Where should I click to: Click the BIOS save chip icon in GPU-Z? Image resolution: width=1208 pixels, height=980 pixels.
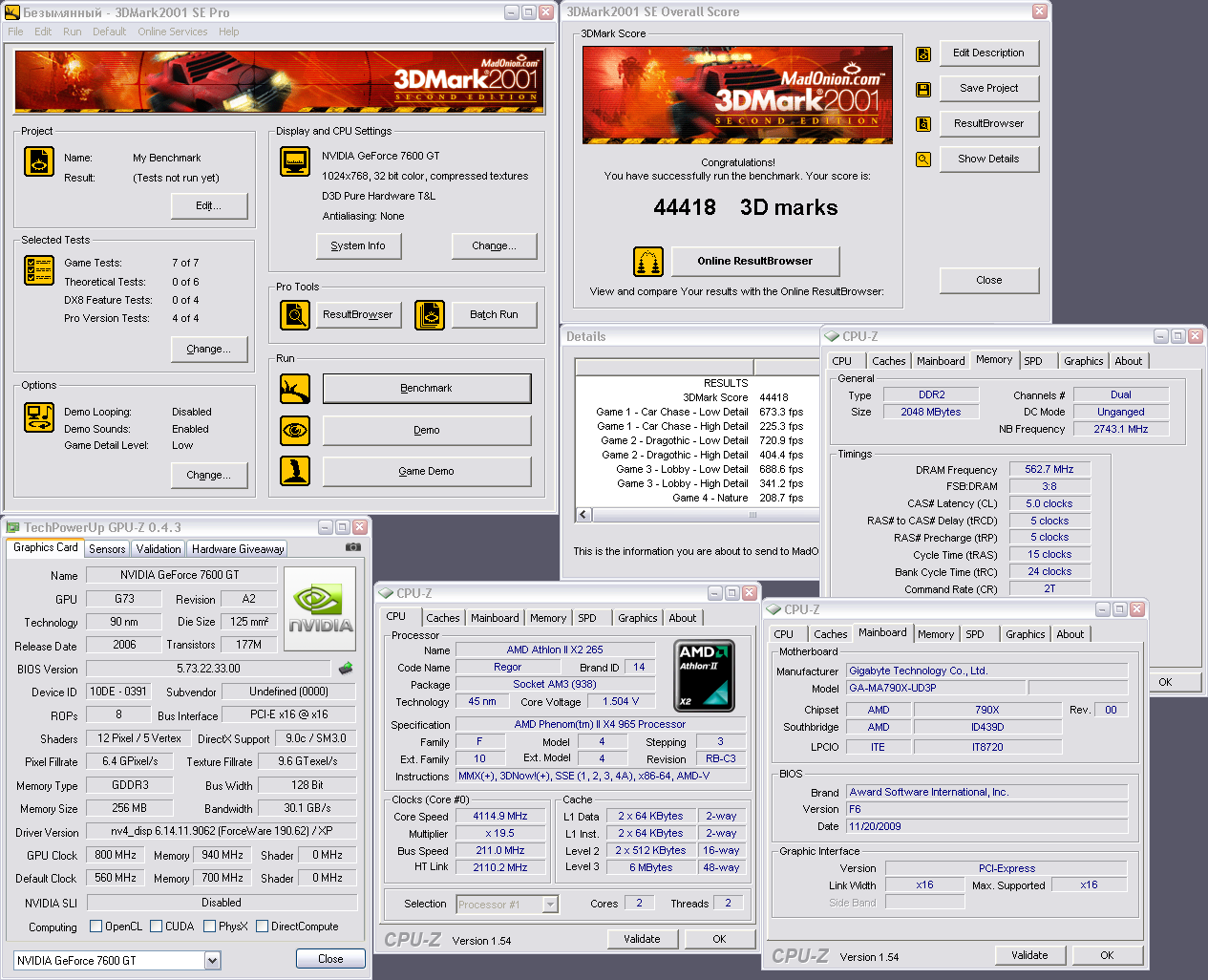pyautogui.click(x=346, y=669)
